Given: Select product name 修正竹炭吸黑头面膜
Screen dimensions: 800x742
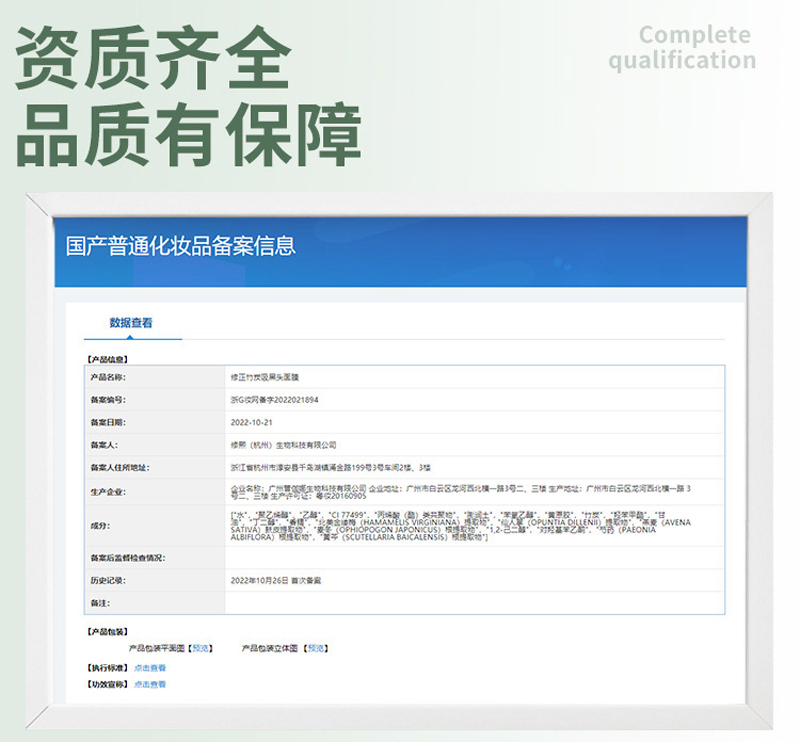Looking at the screenshot, I should pos(265,377).
